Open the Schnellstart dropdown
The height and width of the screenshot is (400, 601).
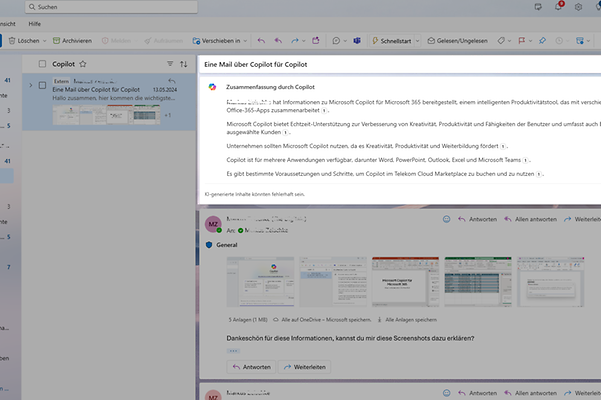tap(415, 41)
